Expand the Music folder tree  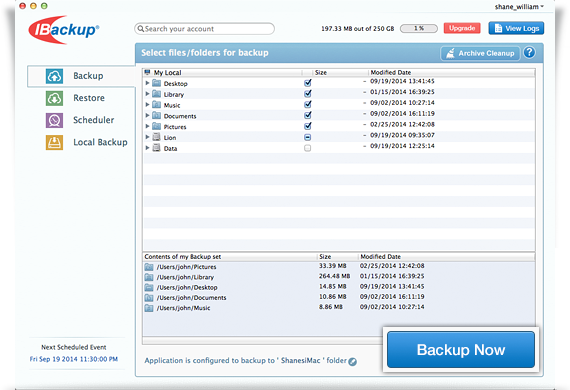tap(147, 105)
